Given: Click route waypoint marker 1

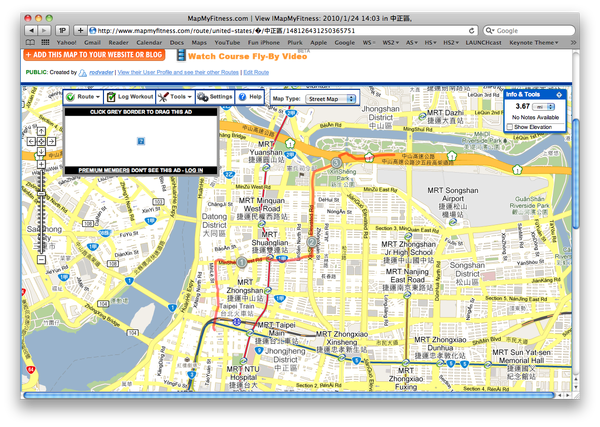Looking at the screenshot, I should click(x=241, y=262).
